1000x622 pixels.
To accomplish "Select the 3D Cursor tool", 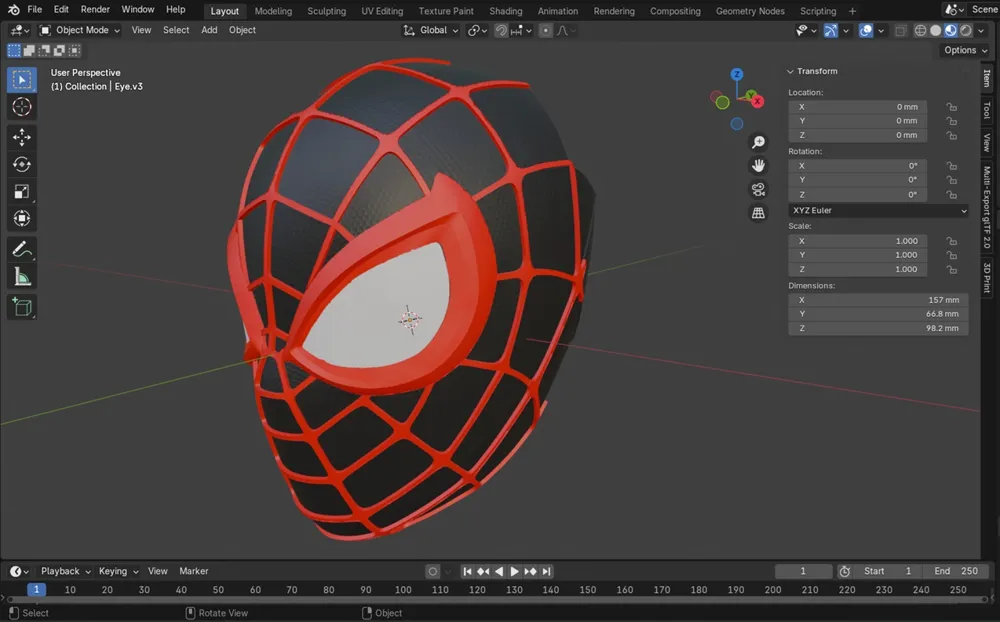I will (22, 107).
